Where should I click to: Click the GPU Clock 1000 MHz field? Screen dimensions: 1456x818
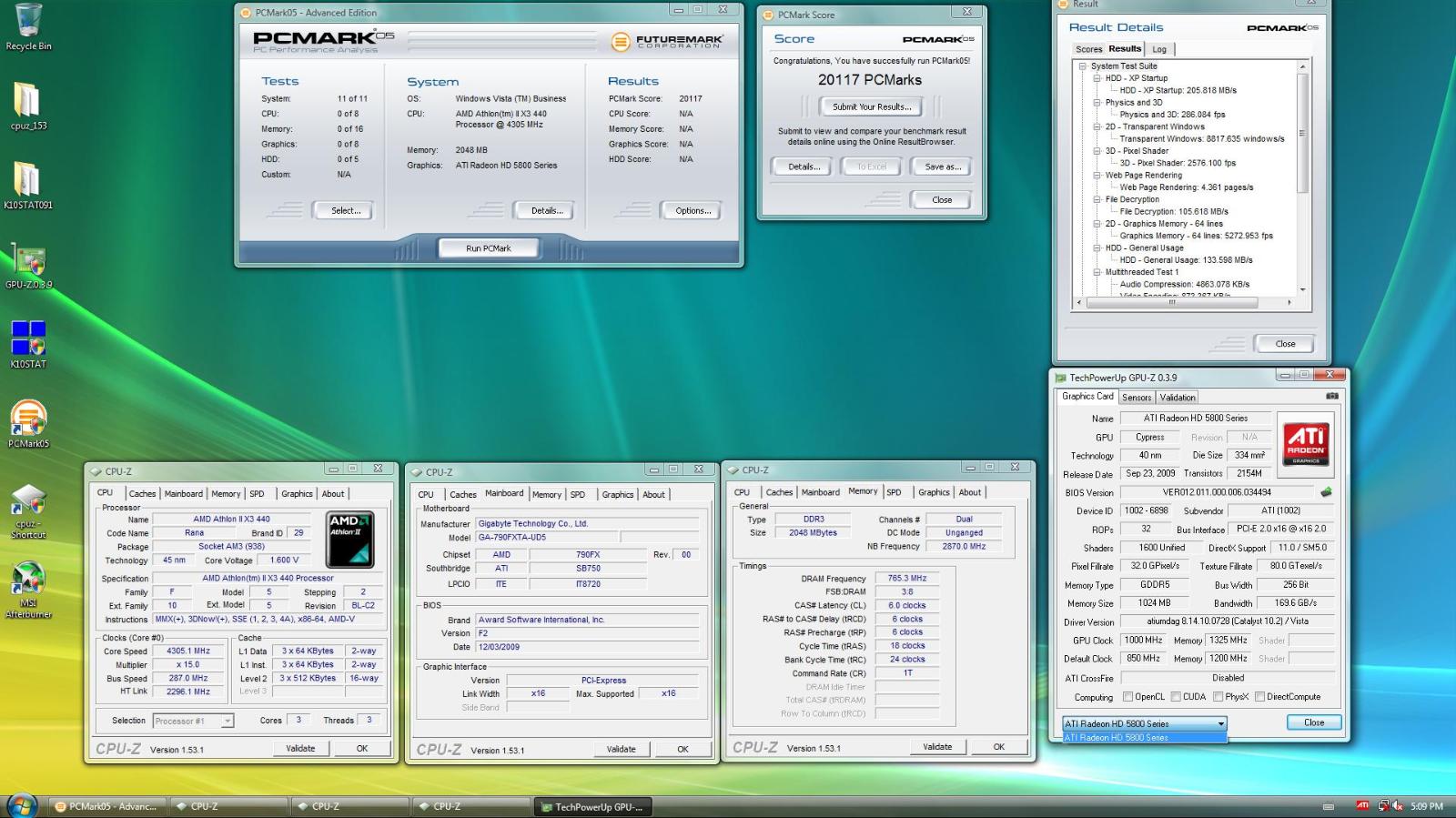[1144, 640]
